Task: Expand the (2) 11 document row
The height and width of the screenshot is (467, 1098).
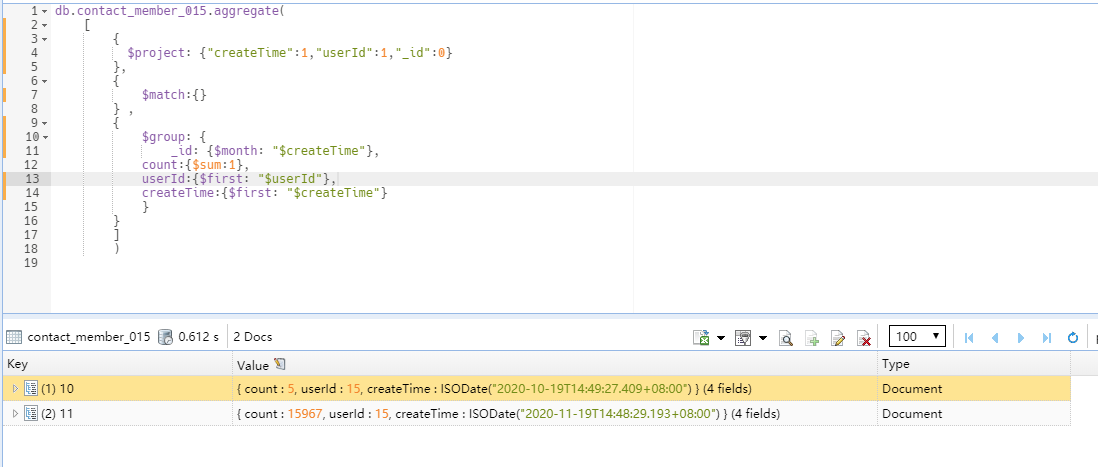Action: [15, 414]
